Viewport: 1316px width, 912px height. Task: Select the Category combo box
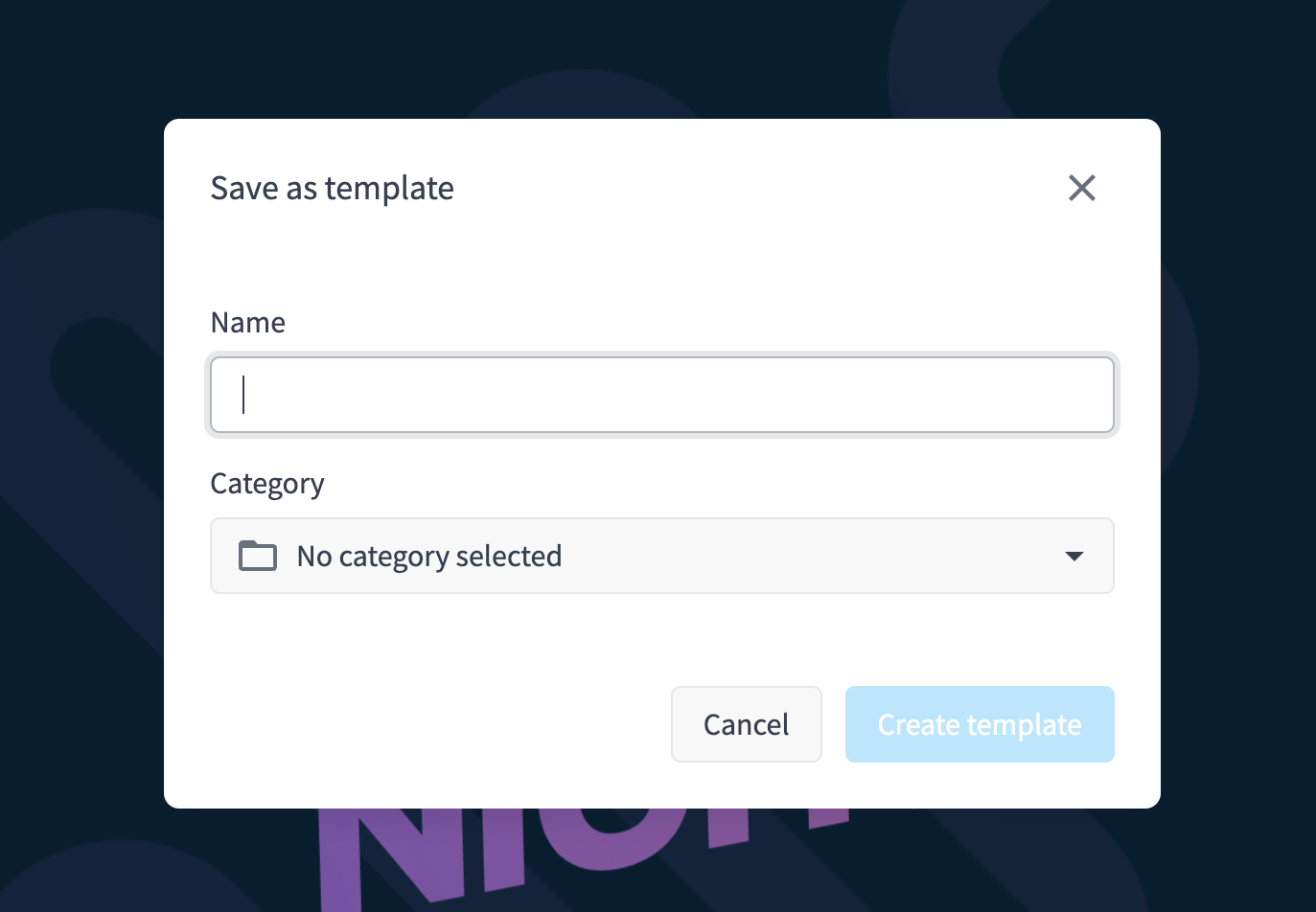pyautogui.click(x=662, y=556)
